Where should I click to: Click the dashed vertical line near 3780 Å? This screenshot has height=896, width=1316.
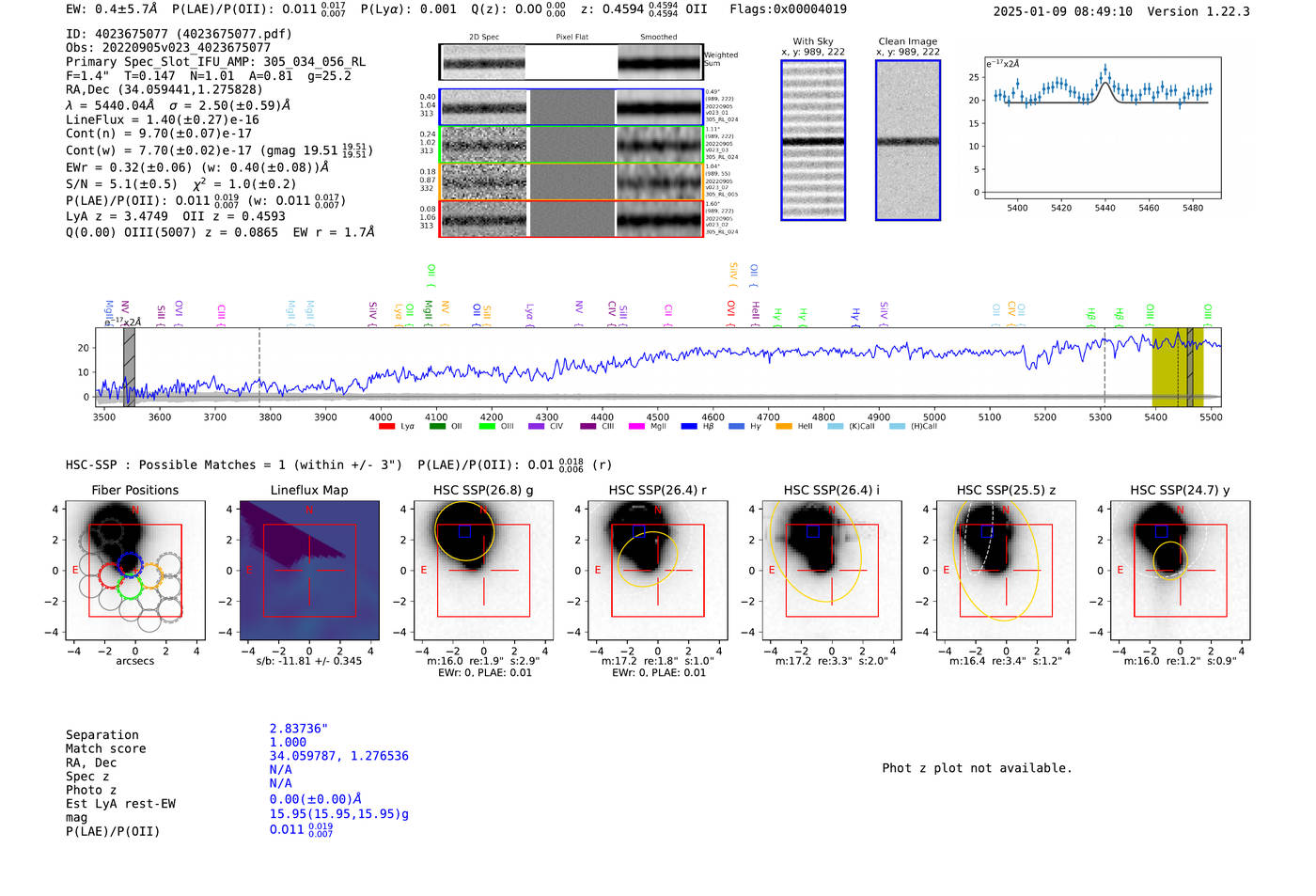(x=259, y=367)
